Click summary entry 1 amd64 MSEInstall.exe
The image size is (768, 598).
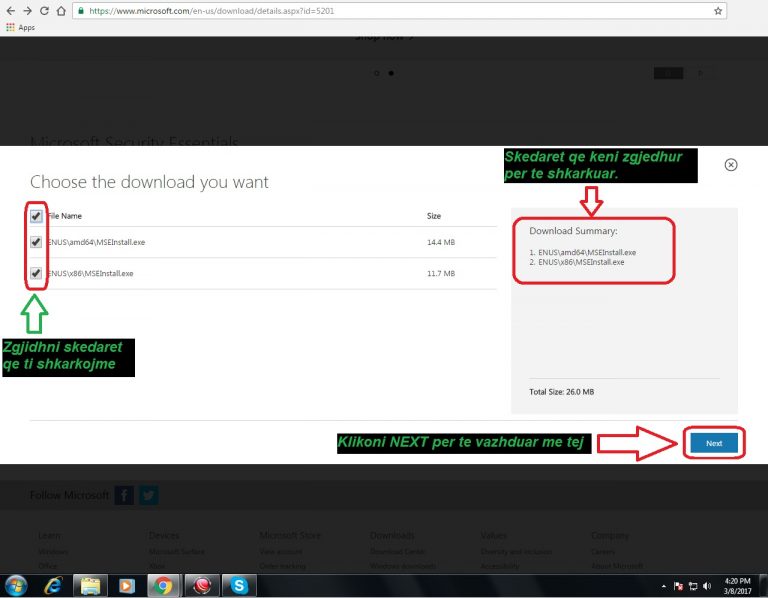(x=582, y=252)
